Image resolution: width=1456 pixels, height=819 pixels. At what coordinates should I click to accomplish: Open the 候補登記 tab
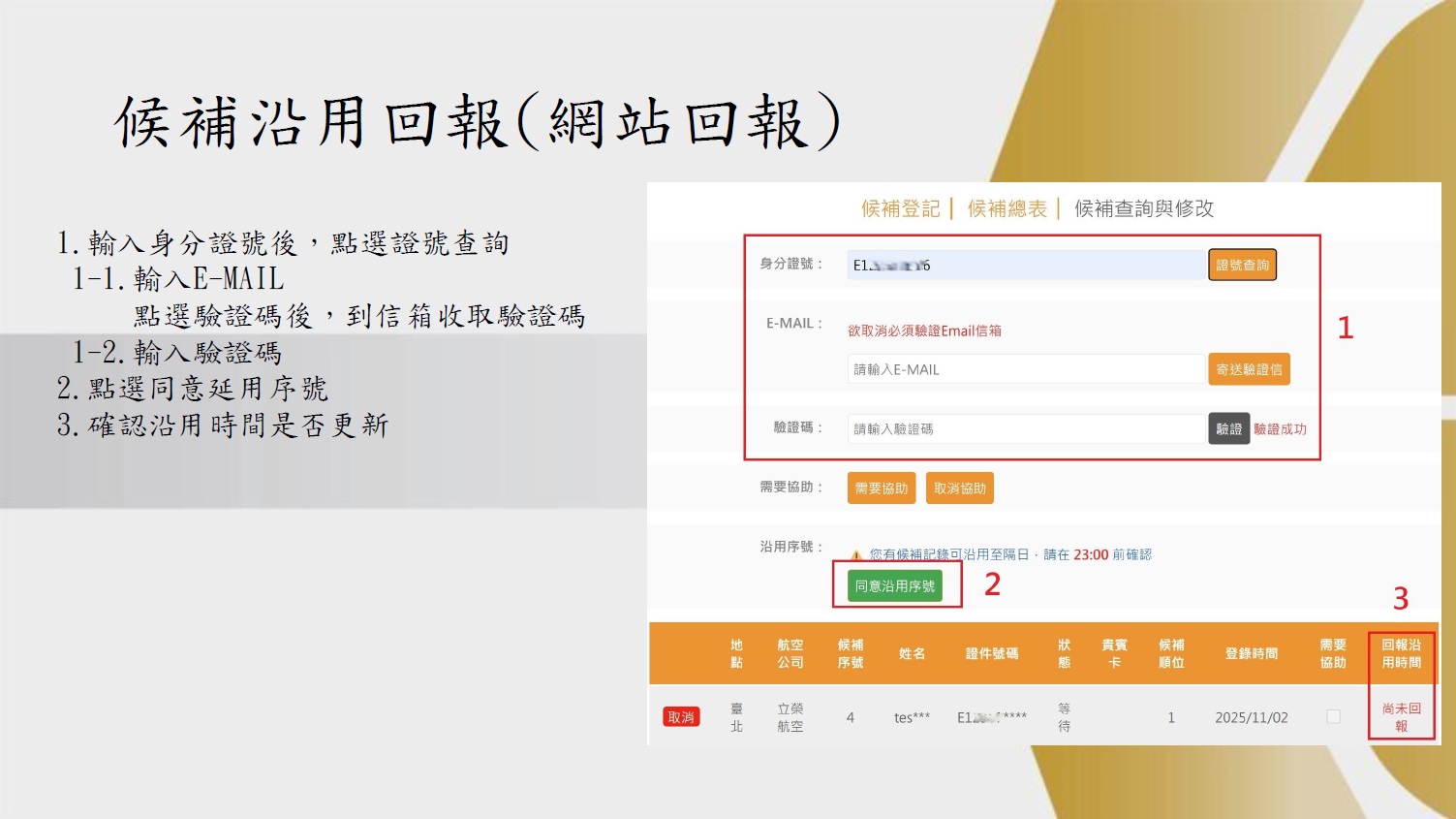point(900,208)
